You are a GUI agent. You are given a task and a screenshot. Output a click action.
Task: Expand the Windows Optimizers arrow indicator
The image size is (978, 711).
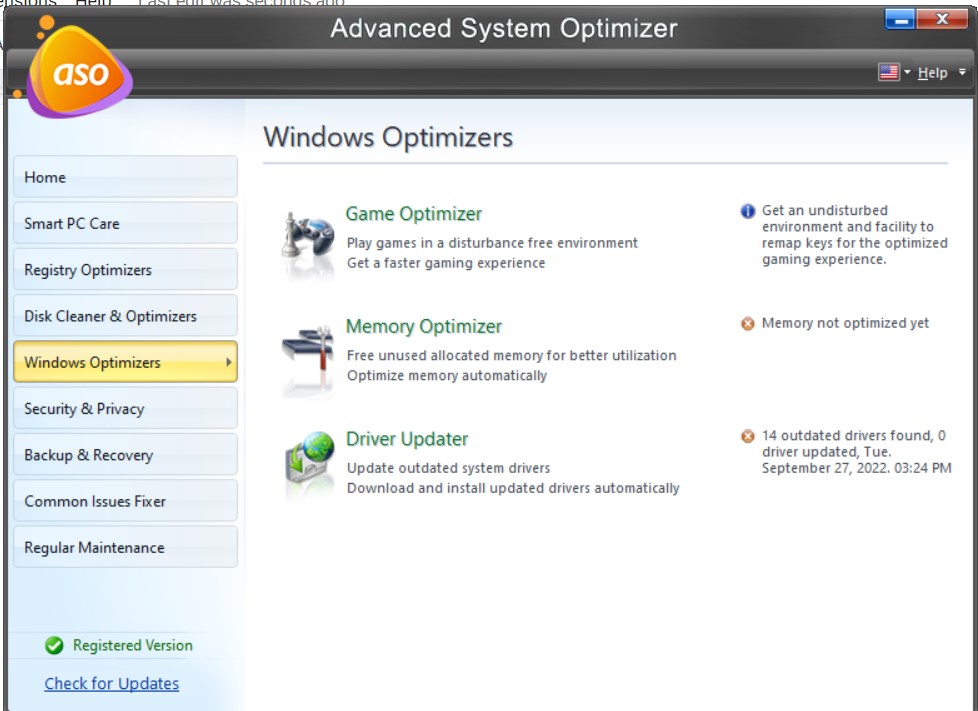coord(227,363)
